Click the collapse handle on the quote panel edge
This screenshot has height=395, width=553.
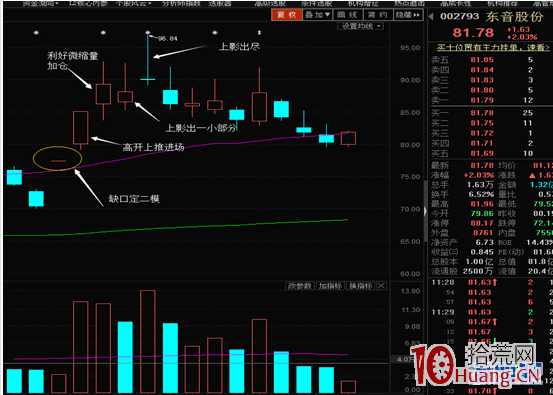[425, 211]
